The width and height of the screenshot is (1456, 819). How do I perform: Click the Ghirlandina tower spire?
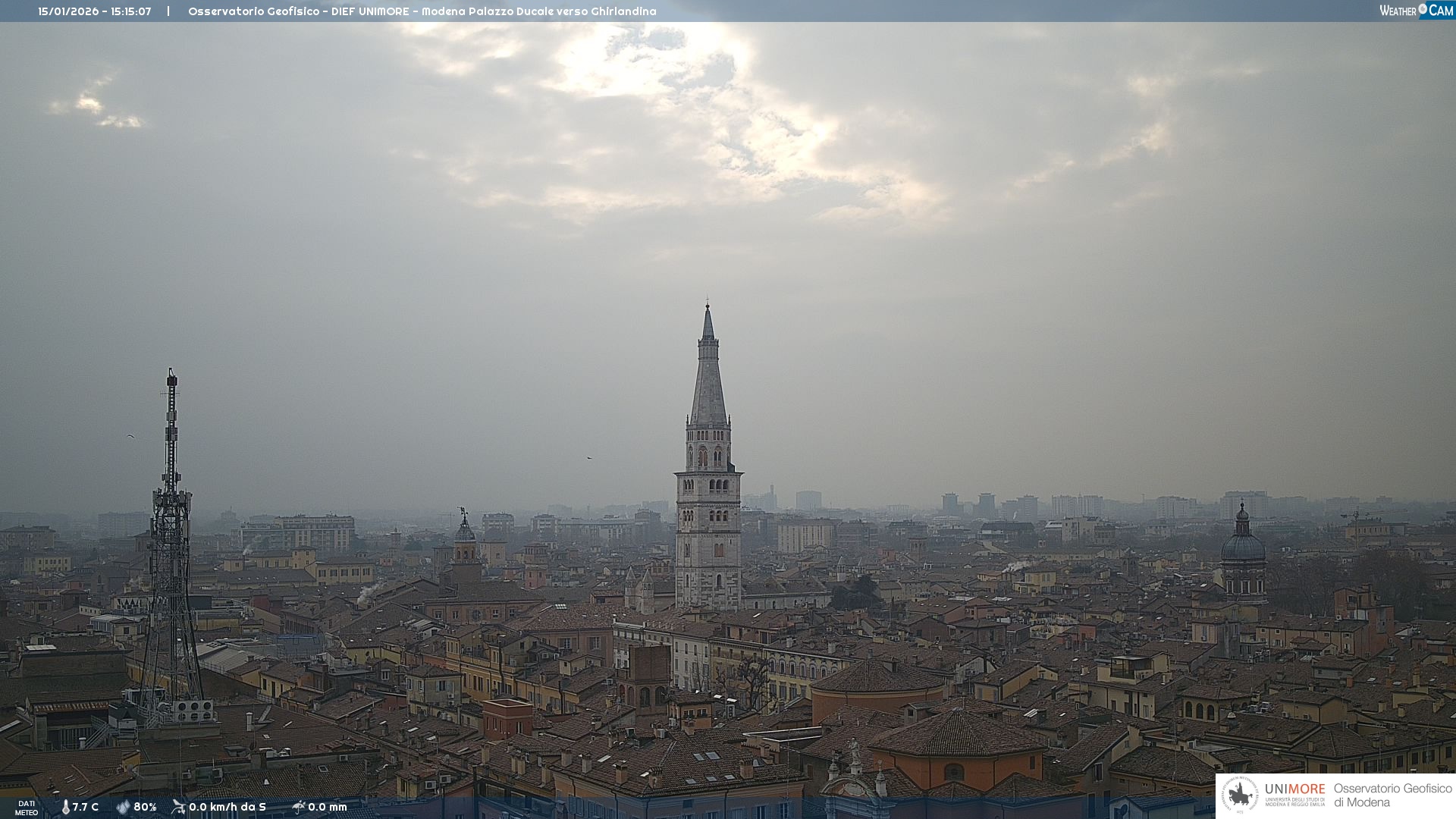pyautogui.click(x=708, y=379)
